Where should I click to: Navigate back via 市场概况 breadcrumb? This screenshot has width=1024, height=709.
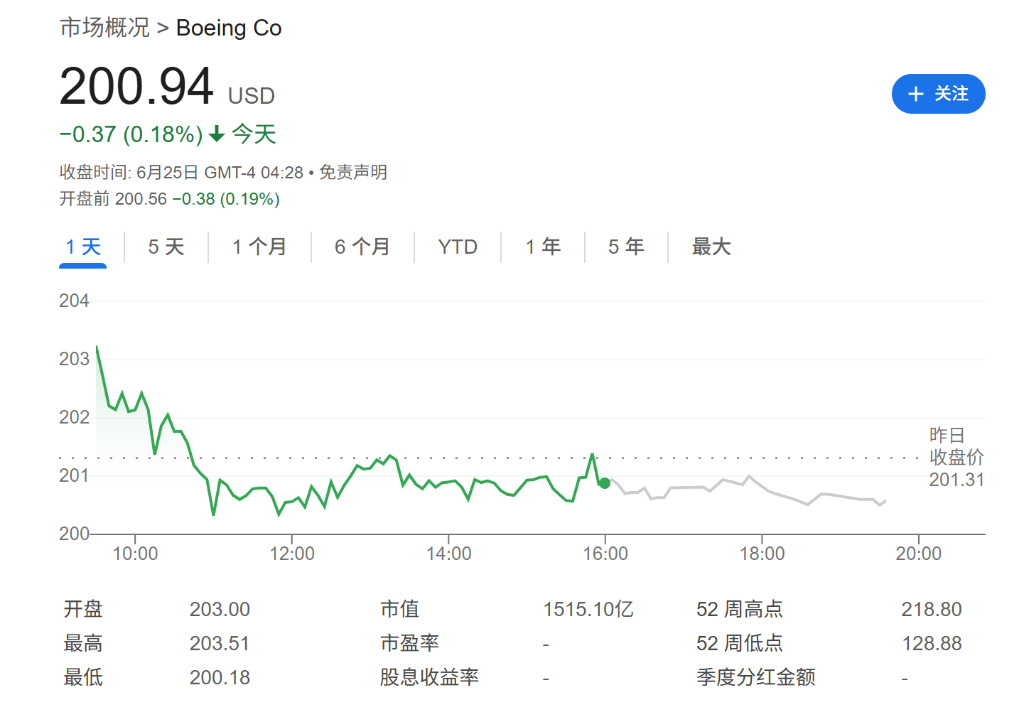(x=105, y=28)
